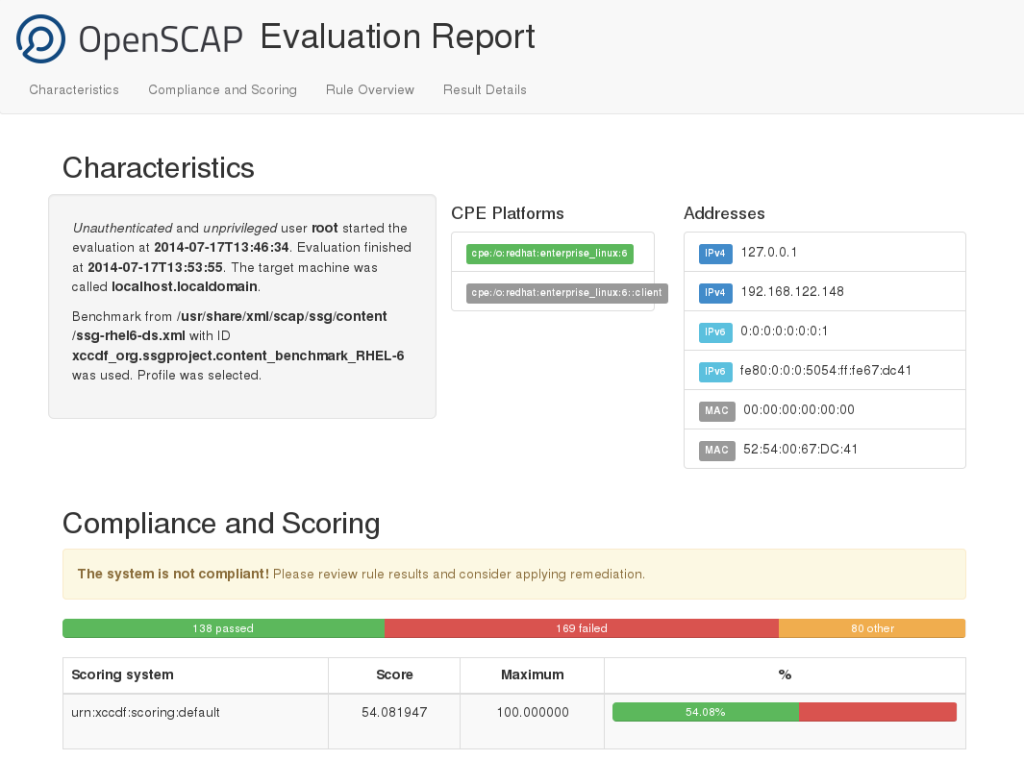Image resolution: width=1024 pixels, height=760 pixels.
Task: Select the /usr/share/xml/scap/ssg/content path text
Action: 281,316
